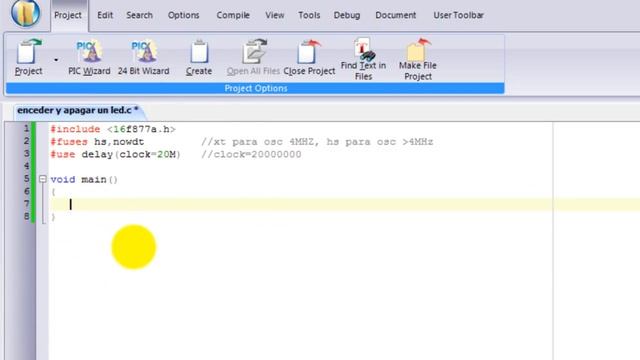Open the Document ribbon tab
This screenshot has height=360, width=640.
coord(396,16)
